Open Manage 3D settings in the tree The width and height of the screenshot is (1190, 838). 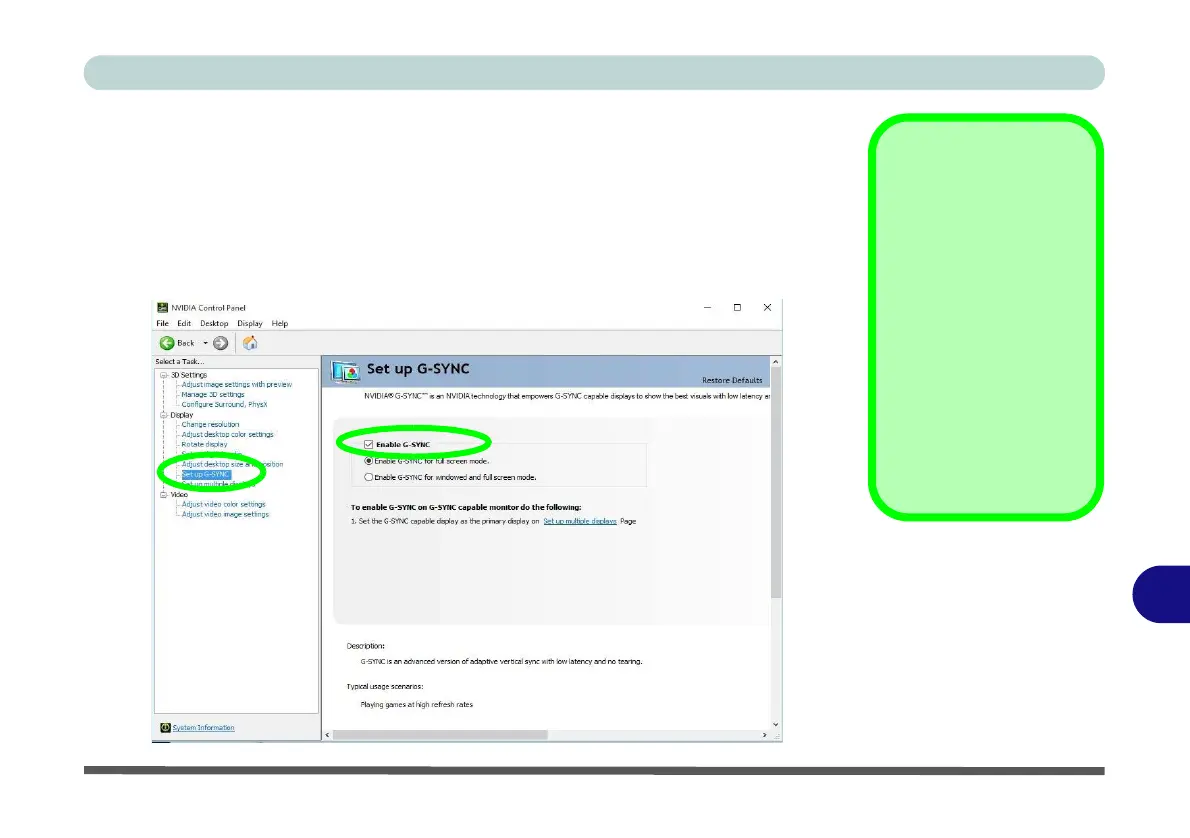point(213,395)
